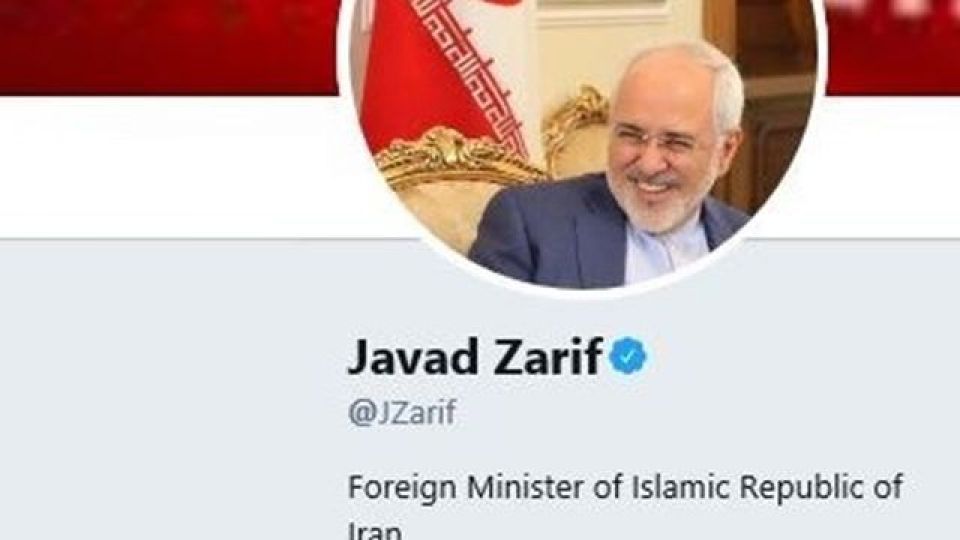
Task: Click the word Minister in the bio
Action: [525, 487]
